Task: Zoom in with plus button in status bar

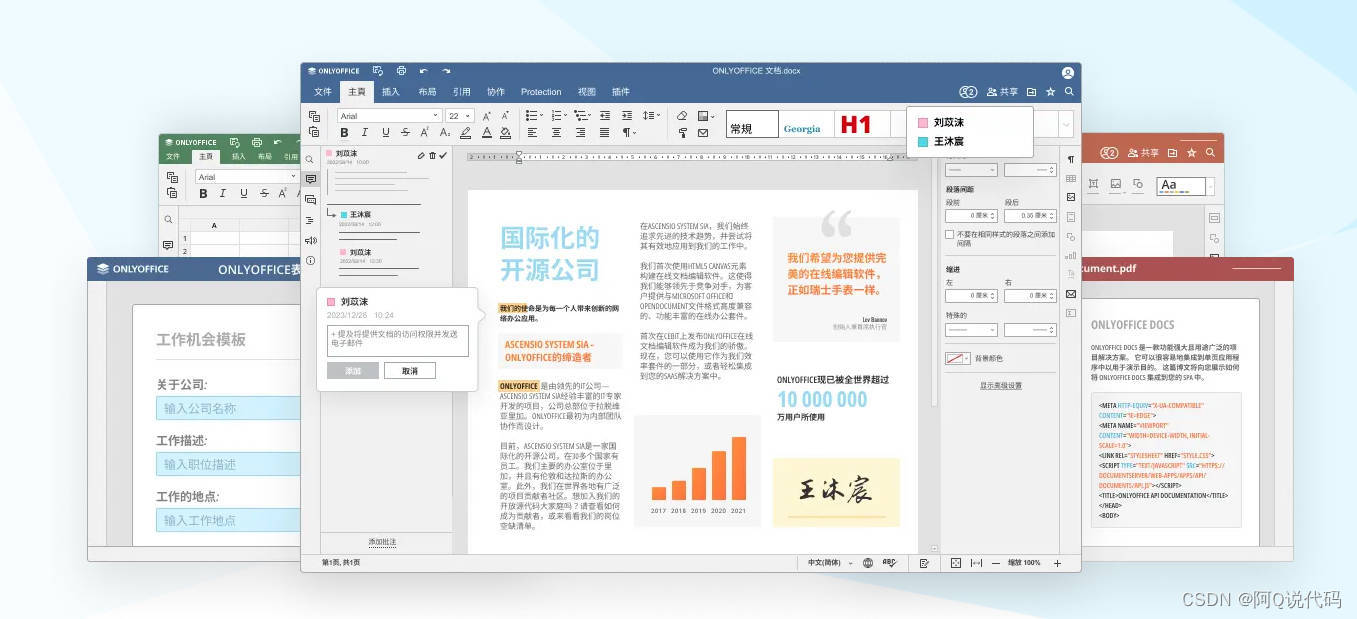Action: (x=1057, y=563)
